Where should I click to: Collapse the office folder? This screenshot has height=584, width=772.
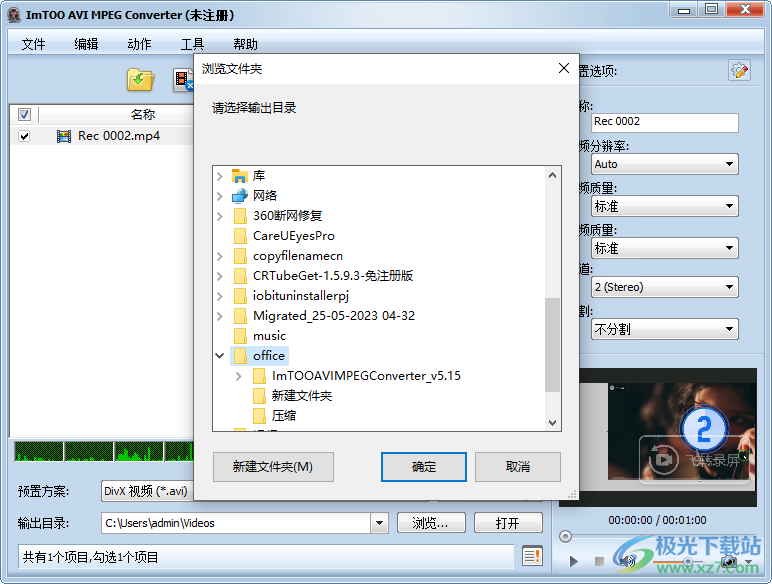tap(220, 356)
